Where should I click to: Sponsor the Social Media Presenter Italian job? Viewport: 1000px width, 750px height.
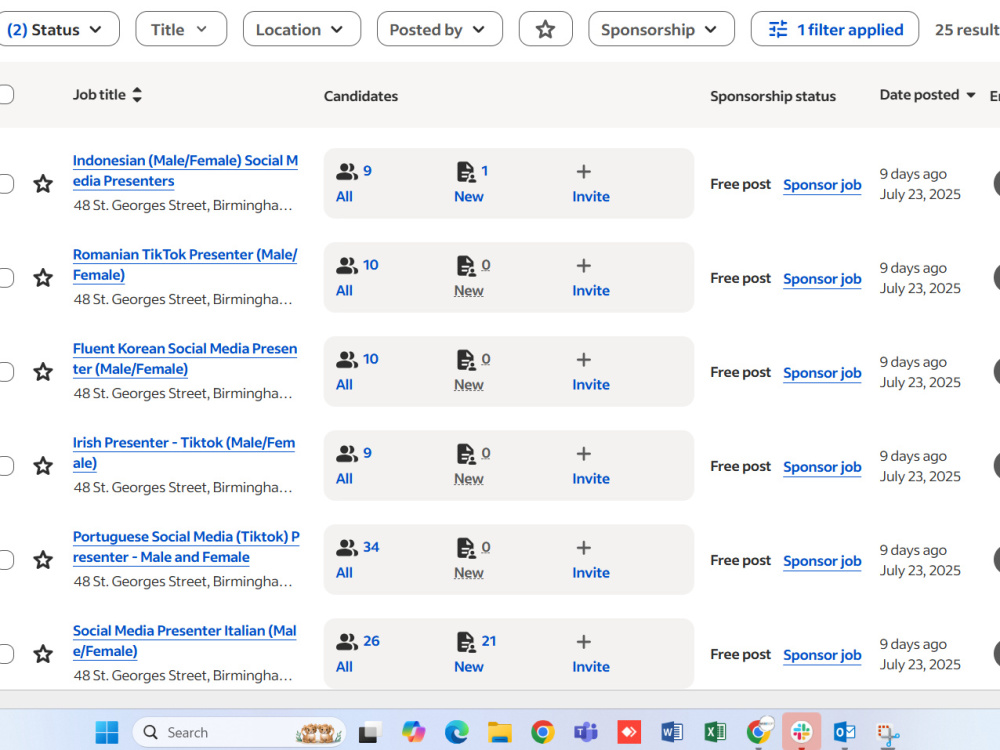click(x=822, y=655)
